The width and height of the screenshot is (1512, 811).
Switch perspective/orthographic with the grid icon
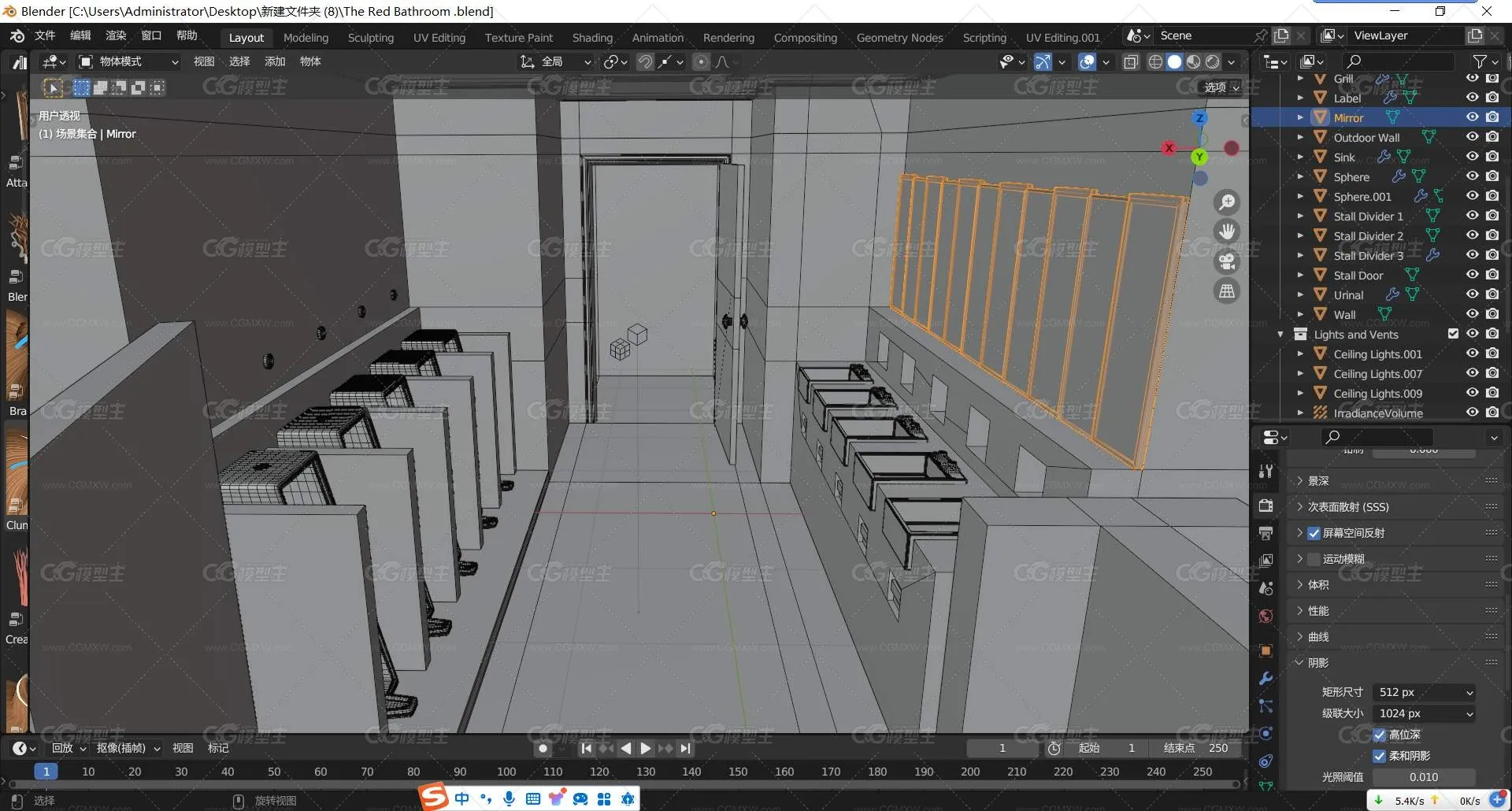click(1227, 291)
